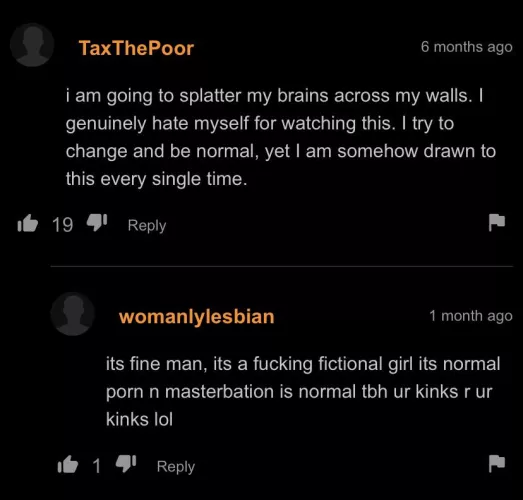Click TaxThePoor's comment text body
This screenshot has height=500, width=523.
(x=280, y=137)
